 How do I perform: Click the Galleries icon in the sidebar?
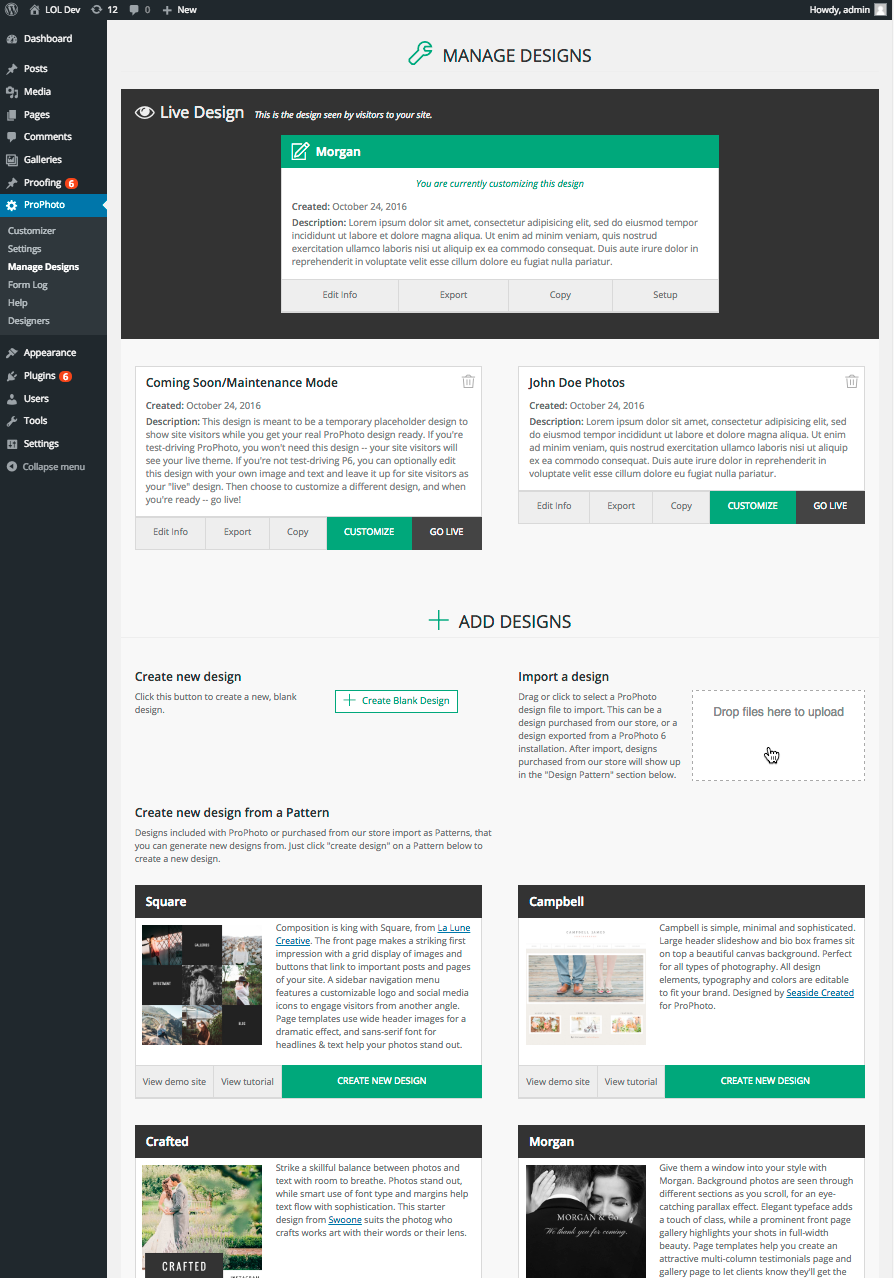(x=11, y=160)
